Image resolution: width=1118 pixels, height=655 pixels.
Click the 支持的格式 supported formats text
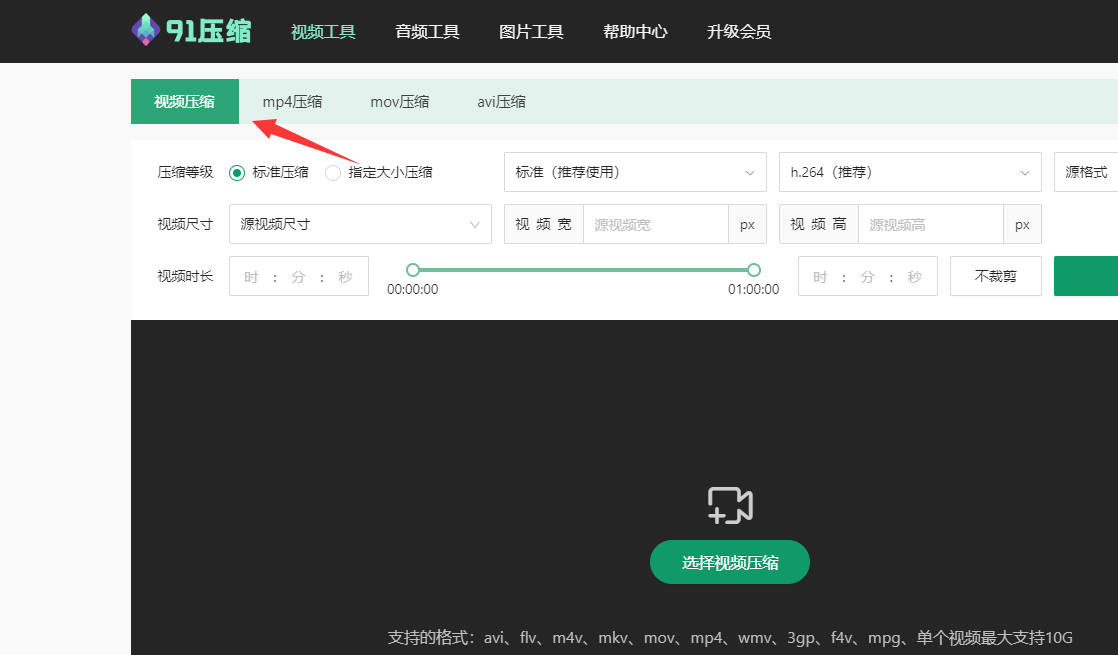(730, 637)
